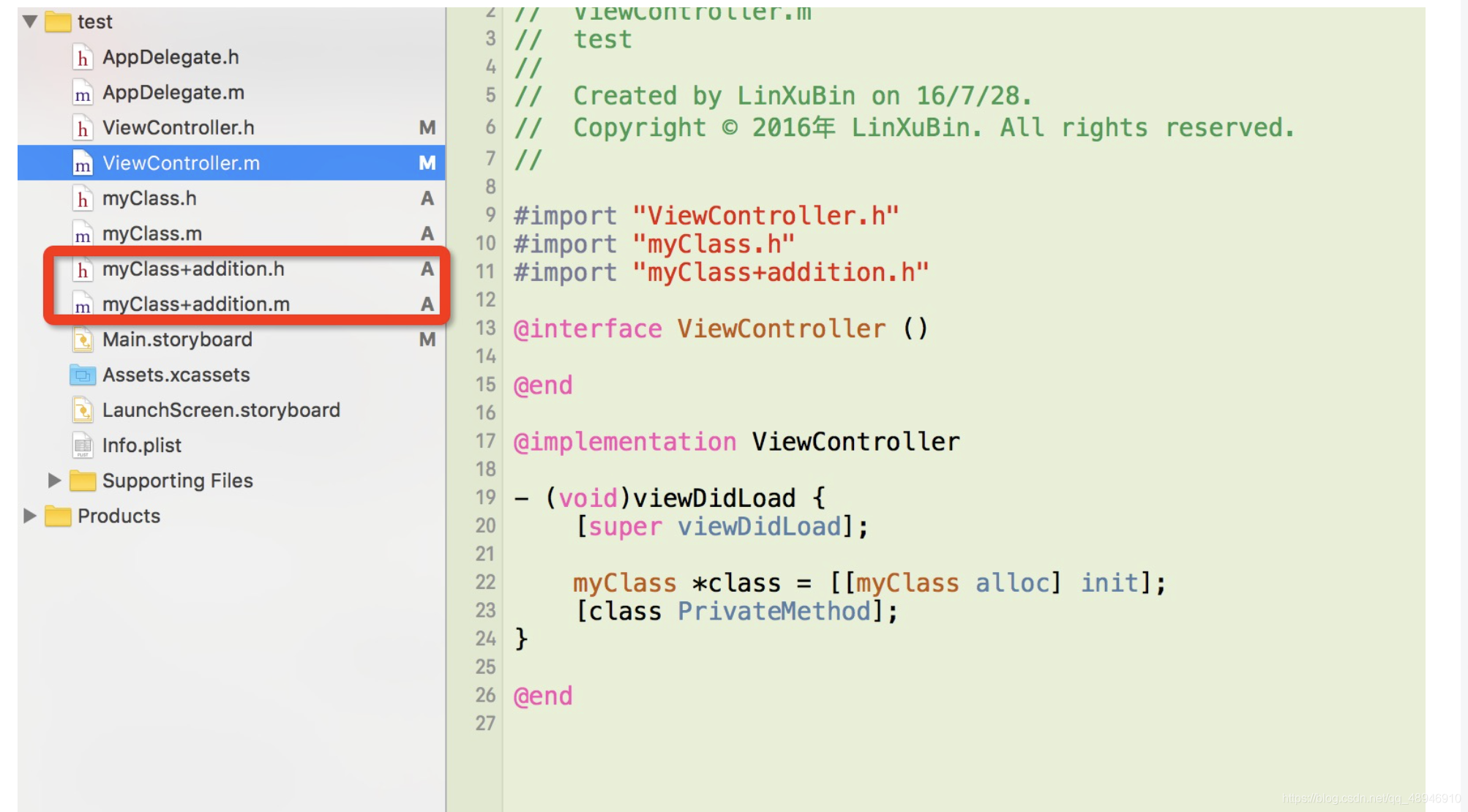Click the "ViewController.h" import string
Viewport: 1468px width, 812px height.
coord(765,216)
